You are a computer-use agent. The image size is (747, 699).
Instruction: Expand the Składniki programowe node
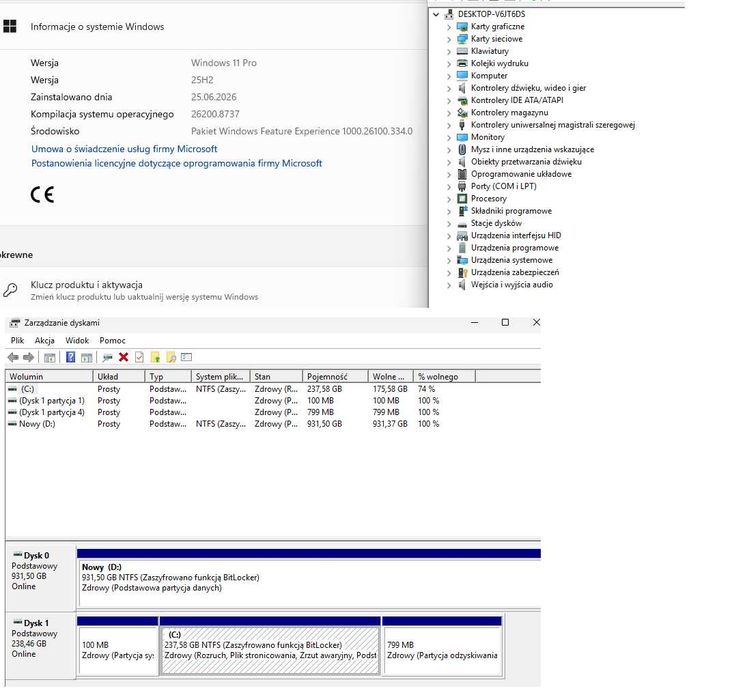point(449,212)
